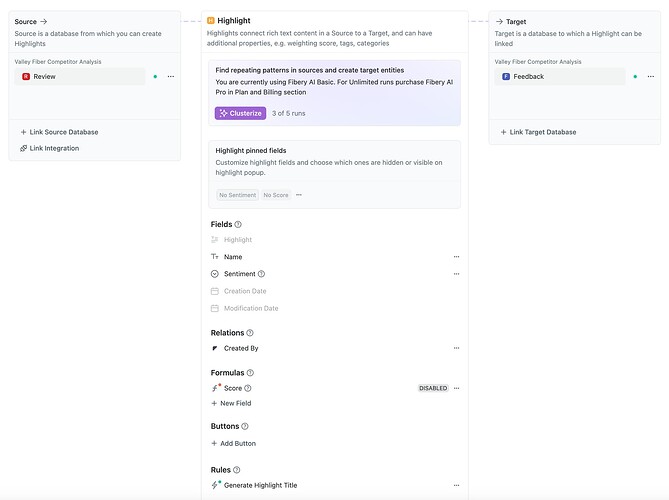Click the Clusterize AI button
Screen dimensions: 669x500
click(x=240, y=113)
